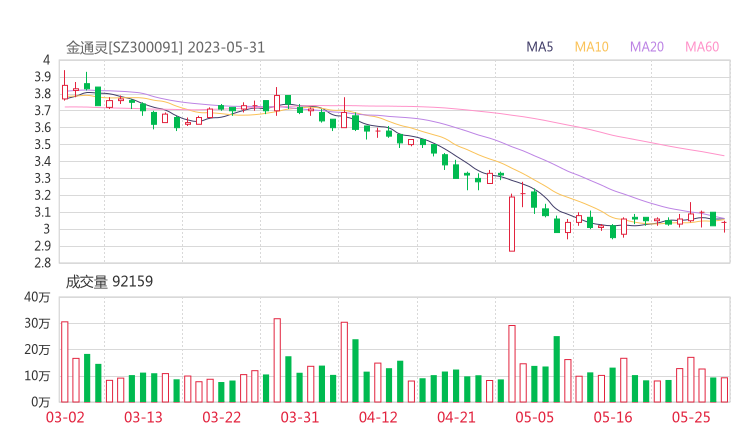Select the first red volume bar at 03-02
This screenshot has height=440, width=740.
(65, 362)
